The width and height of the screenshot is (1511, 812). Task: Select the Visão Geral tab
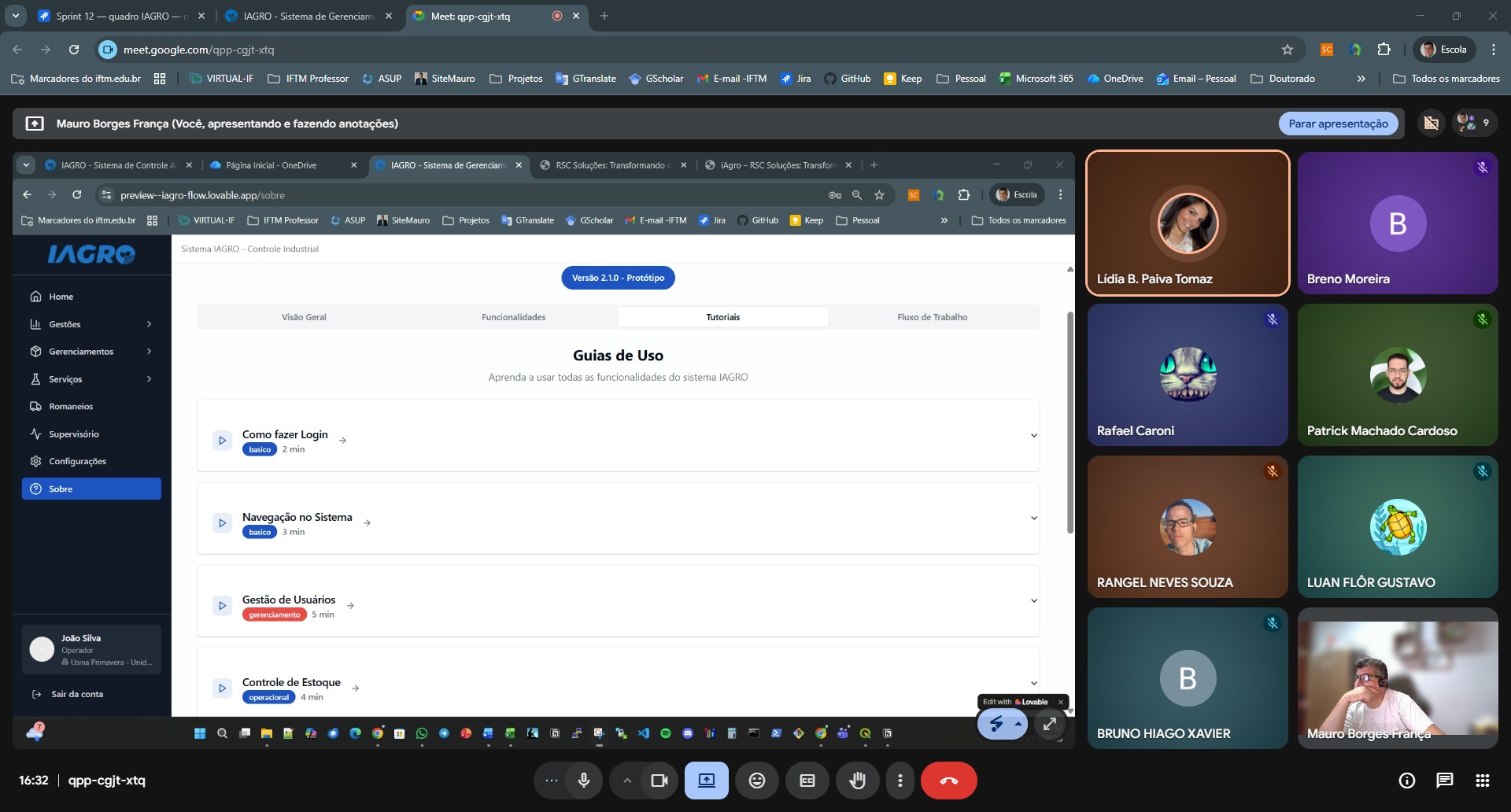pyautogui.click(x=304, y=317)
